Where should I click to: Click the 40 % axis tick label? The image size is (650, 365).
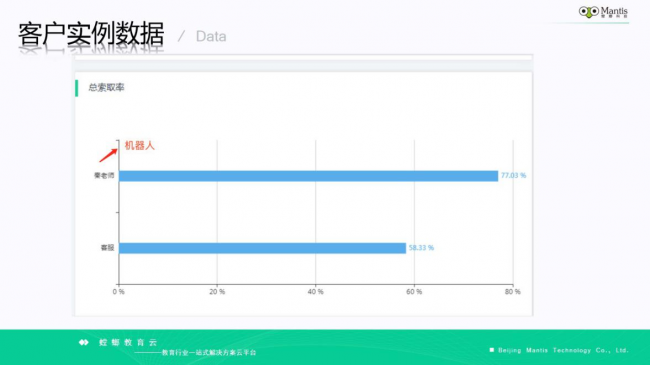click(x=315, y=292)
